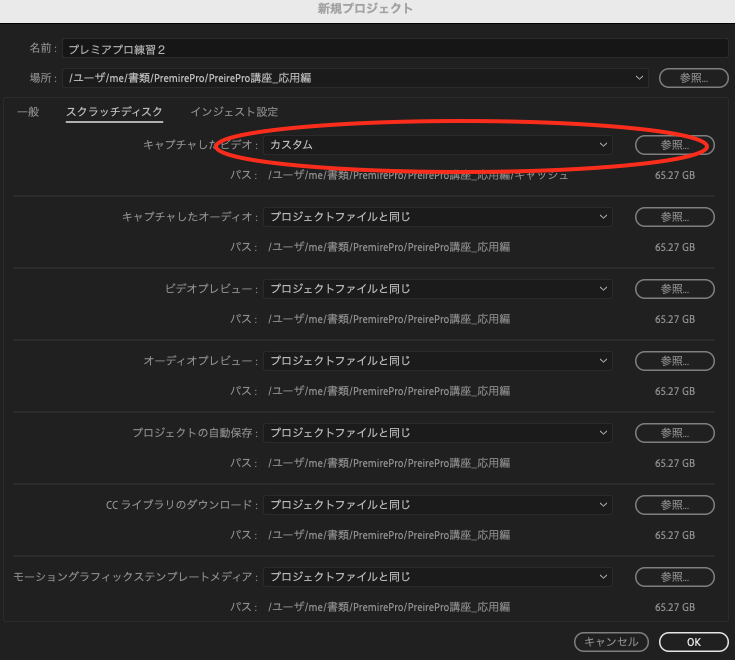
Task: Open the モーショングラフィックステンプレートメディア dropdown
Action: pos(438,577)
